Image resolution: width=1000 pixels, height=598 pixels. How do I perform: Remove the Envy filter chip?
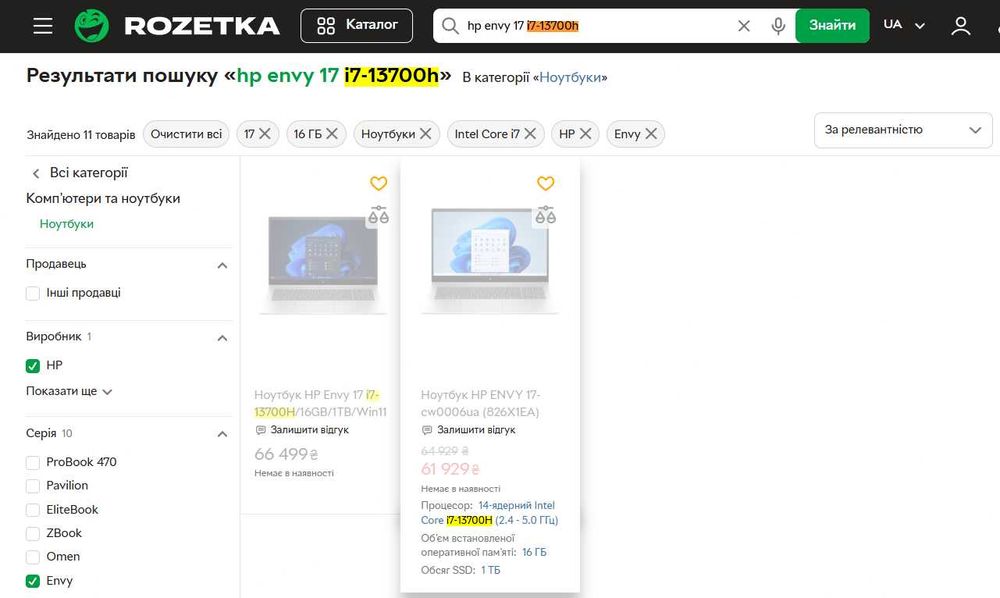pos(651,134)
